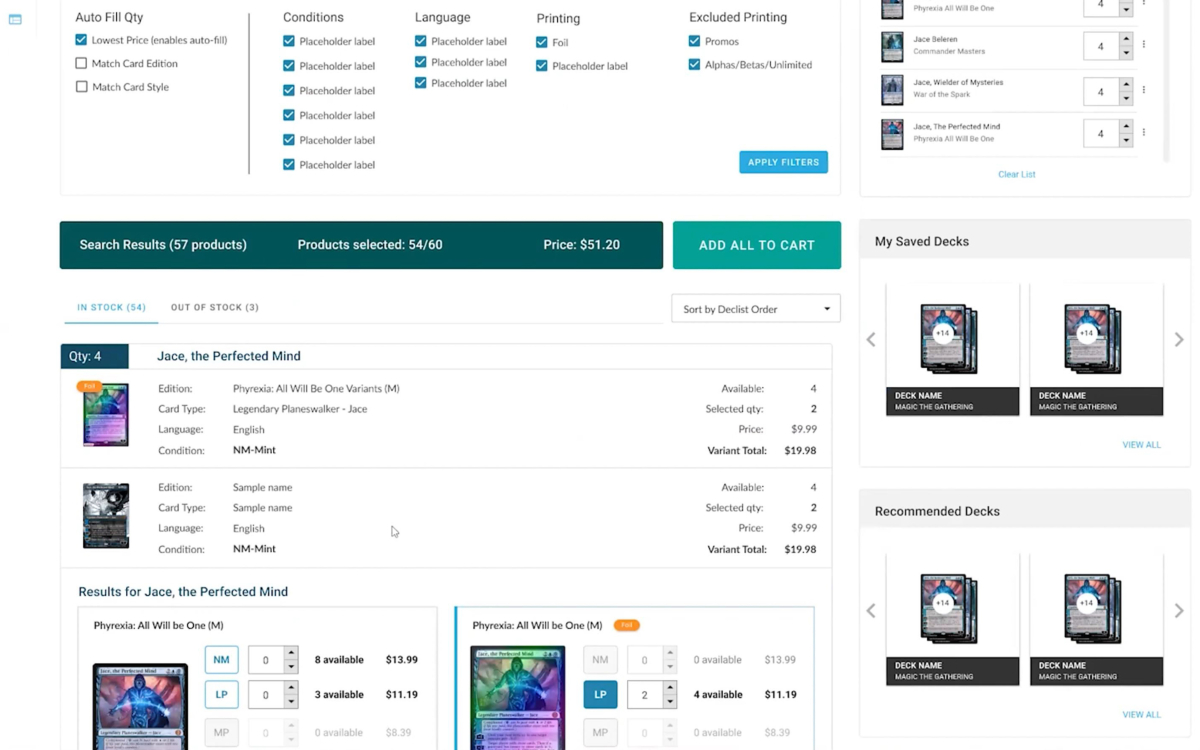Decrease quantity for Jace, Wielder of Mysteries
Screen dimensions: 1200x750
coord(1126,98)
